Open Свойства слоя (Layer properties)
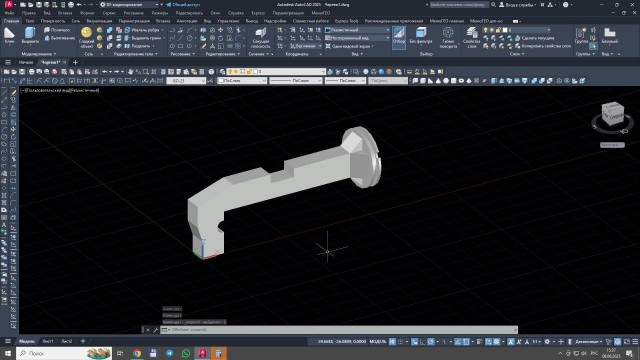Image resolution: width=640 pixels, height=360 pixels. point(471,38)
